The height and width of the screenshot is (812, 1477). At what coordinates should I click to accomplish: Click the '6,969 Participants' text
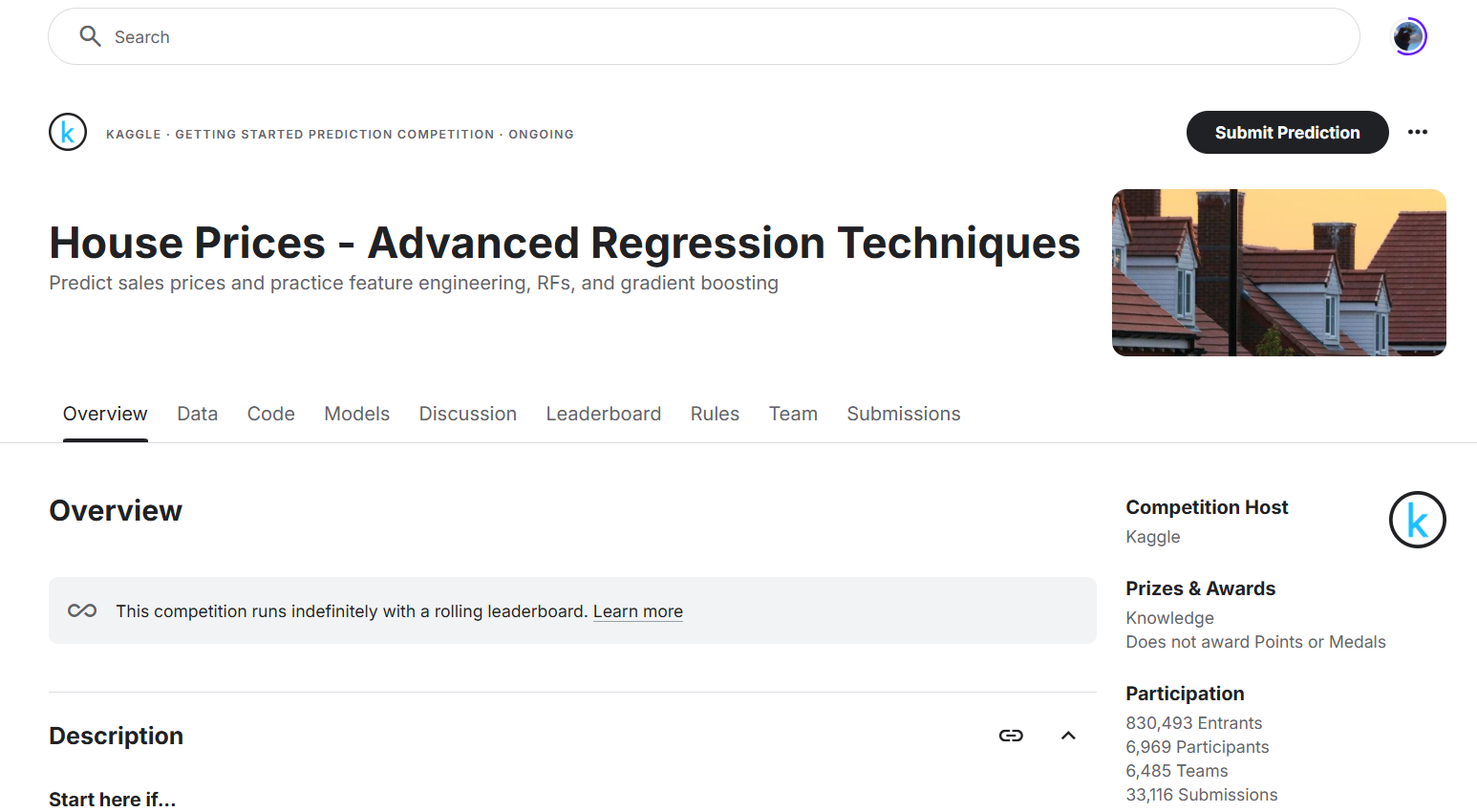coord(1197,747)
